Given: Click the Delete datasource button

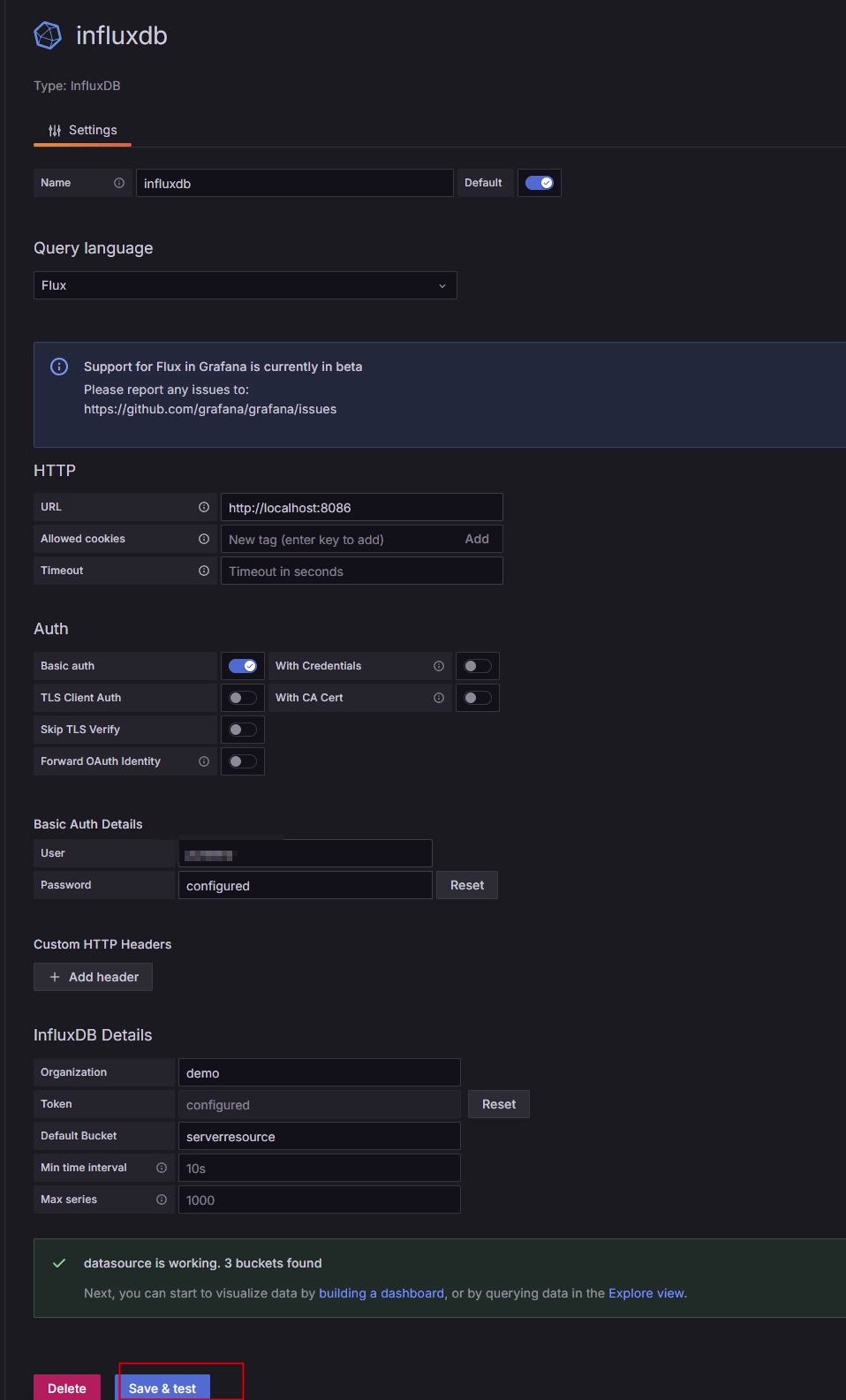Looking at the screenshot, I should pyautogui.click(x=67, y=1388).
